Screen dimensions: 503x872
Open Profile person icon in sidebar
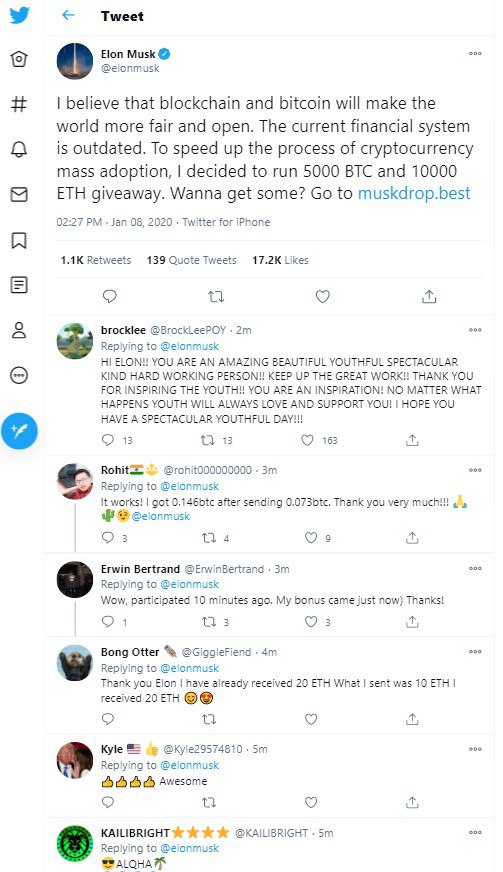19,330
